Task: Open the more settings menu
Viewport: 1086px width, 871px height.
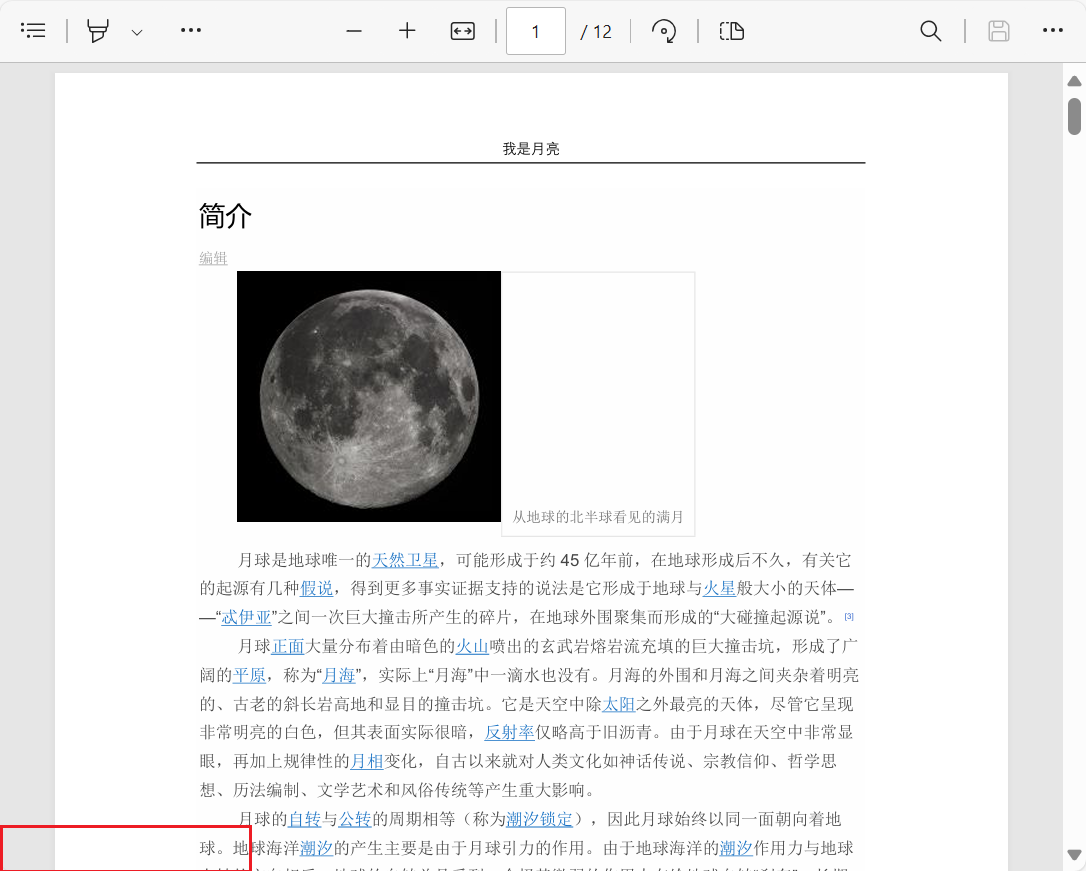Action: 1052,31
